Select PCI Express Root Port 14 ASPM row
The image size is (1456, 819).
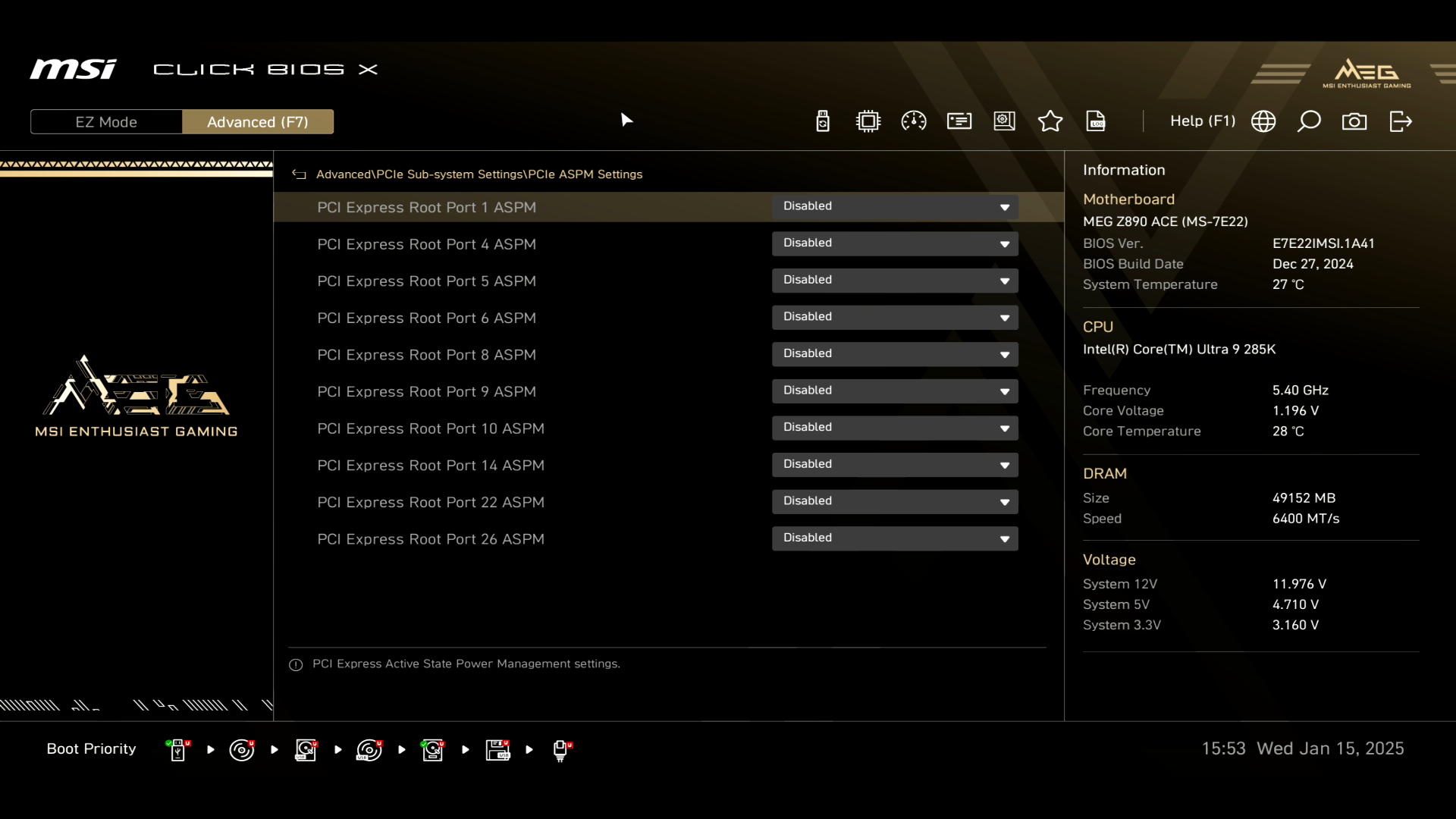431,466
